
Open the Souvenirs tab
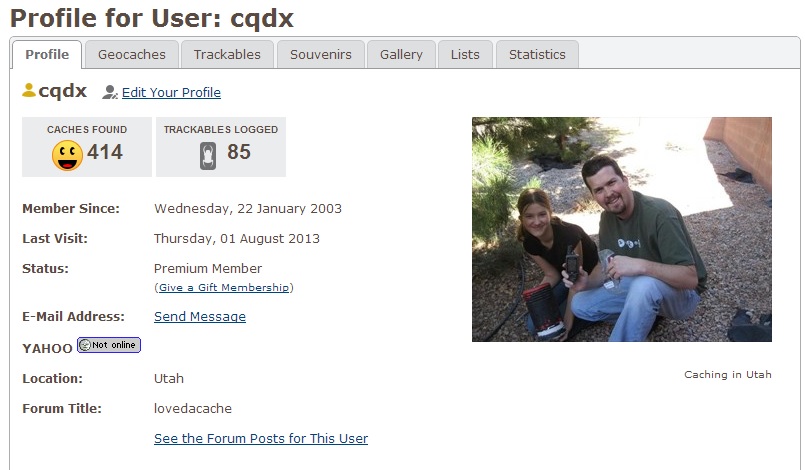tap(321, 54)
